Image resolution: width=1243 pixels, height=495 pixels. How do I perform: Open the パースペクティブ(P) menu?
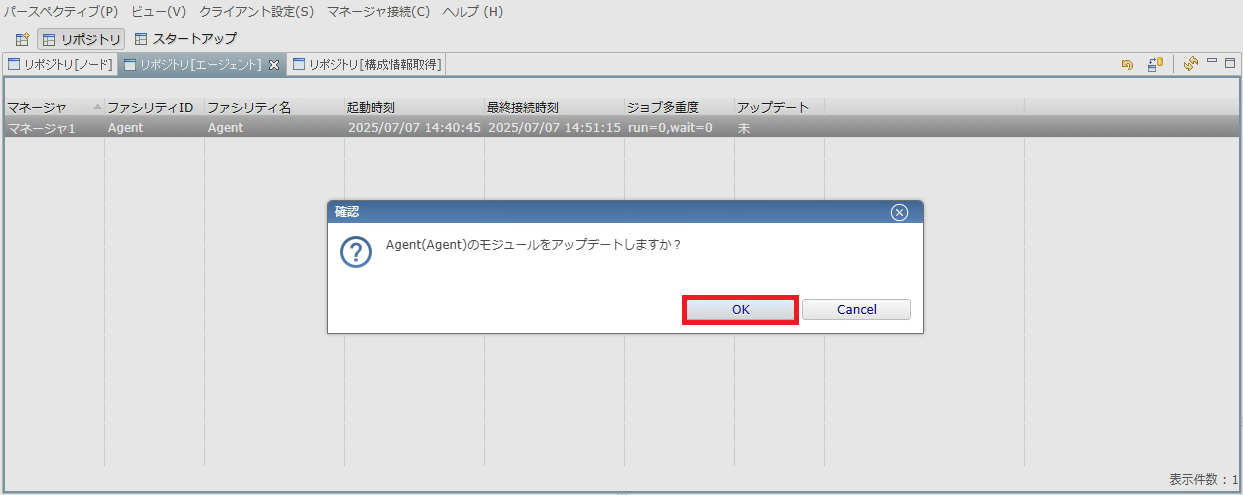(61, 12)
